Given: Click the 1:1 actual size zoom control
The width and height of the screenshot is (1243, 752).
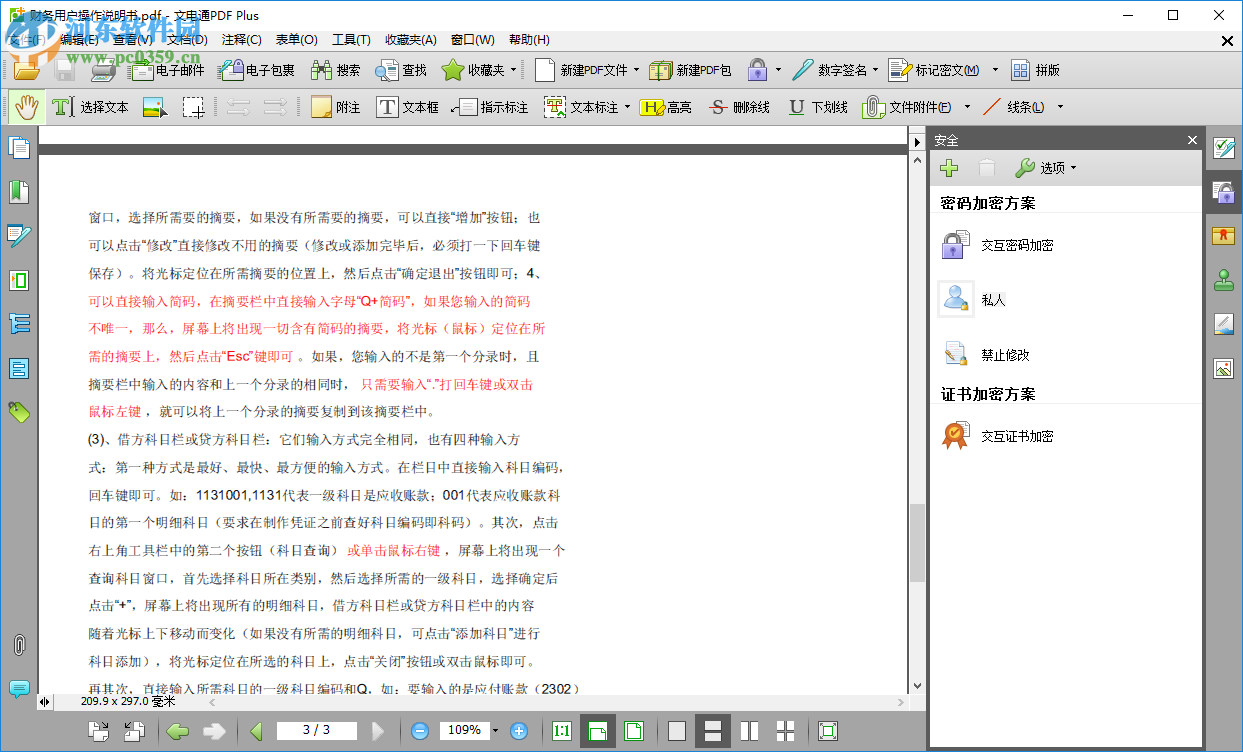Looking at the screenshot, I should pos(561,731).
